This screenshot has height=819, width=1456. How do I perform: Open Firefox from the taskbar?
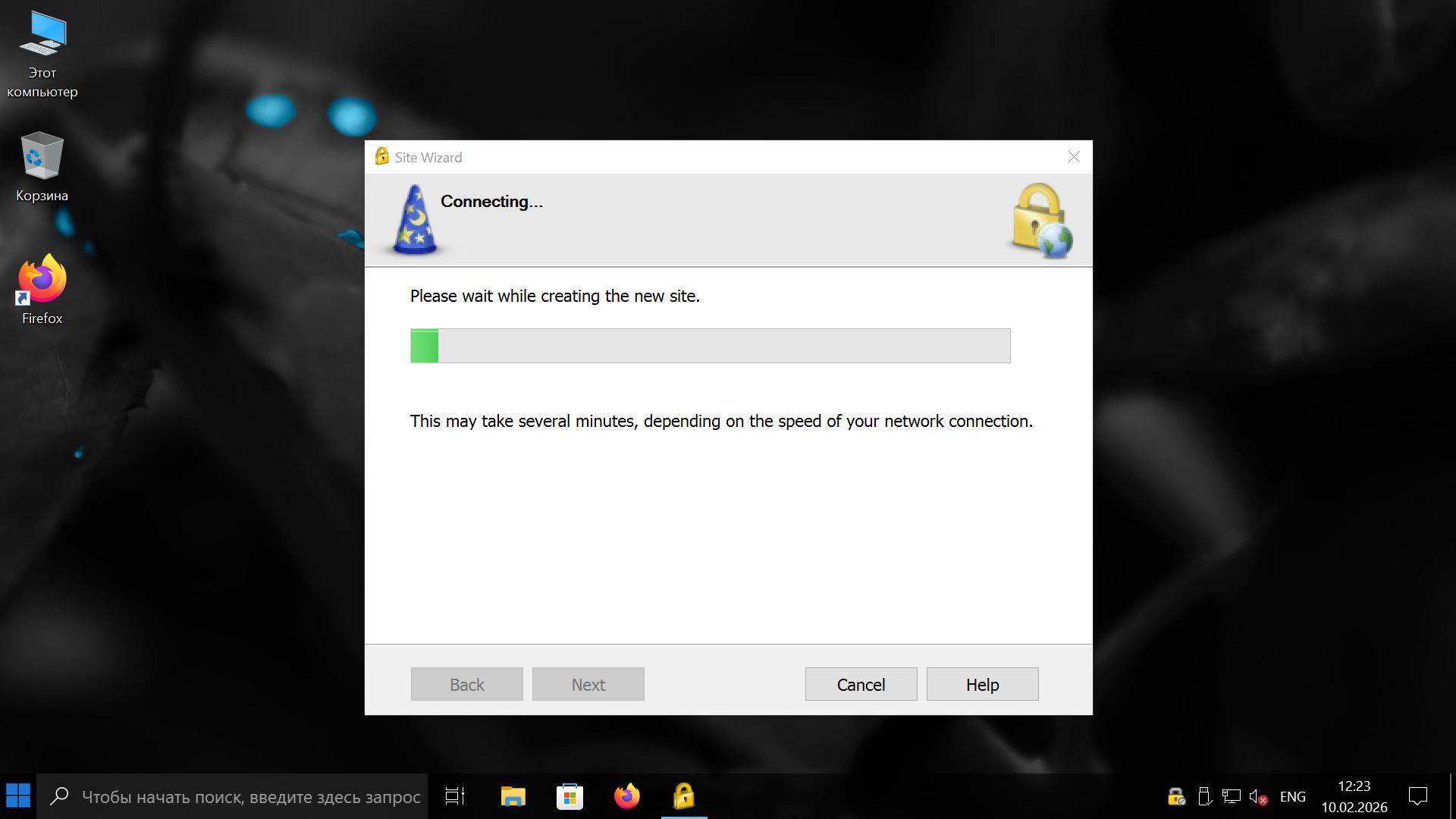point(626,796)
